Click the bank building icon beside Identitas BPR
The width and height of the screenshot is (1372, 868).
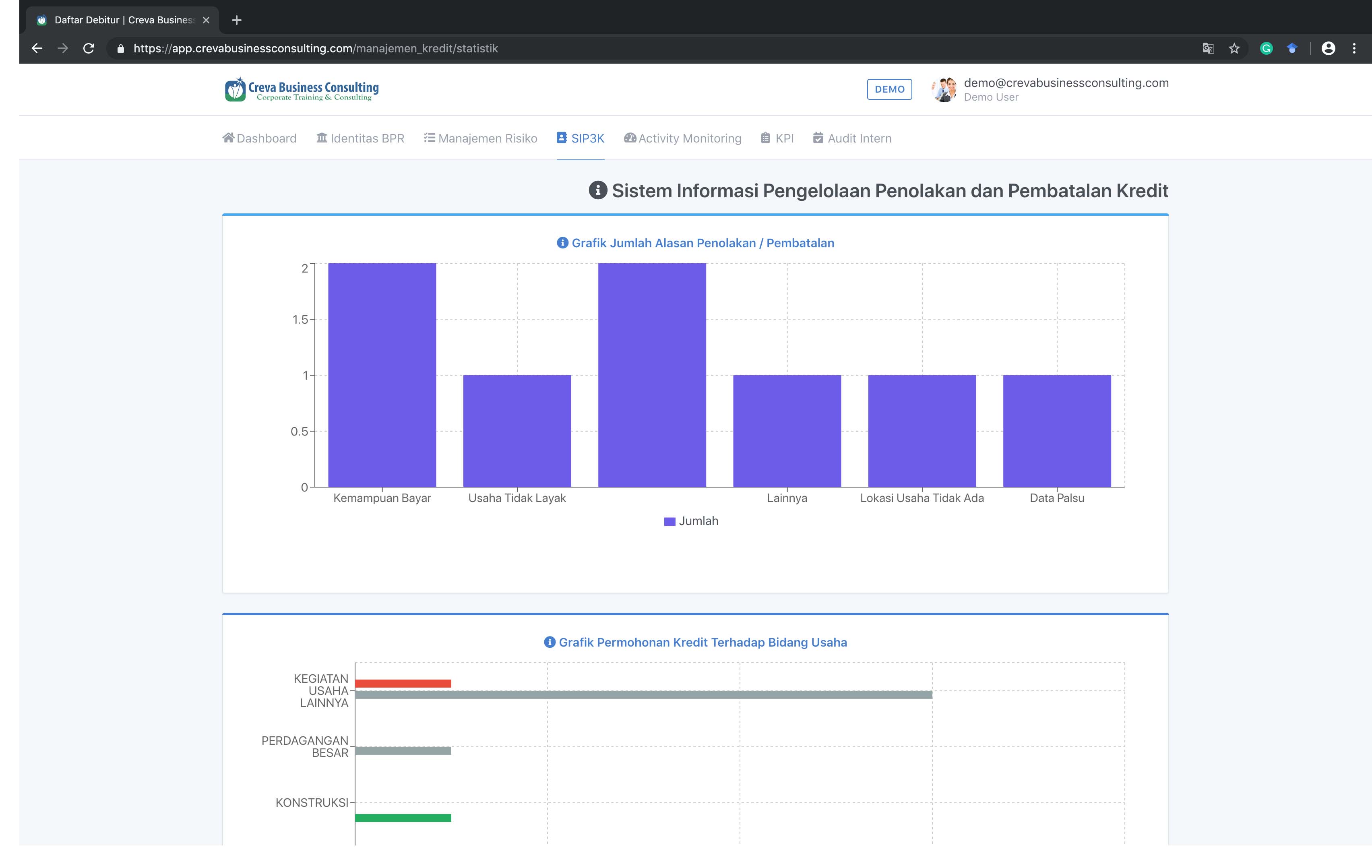click(x=322, y=138)
